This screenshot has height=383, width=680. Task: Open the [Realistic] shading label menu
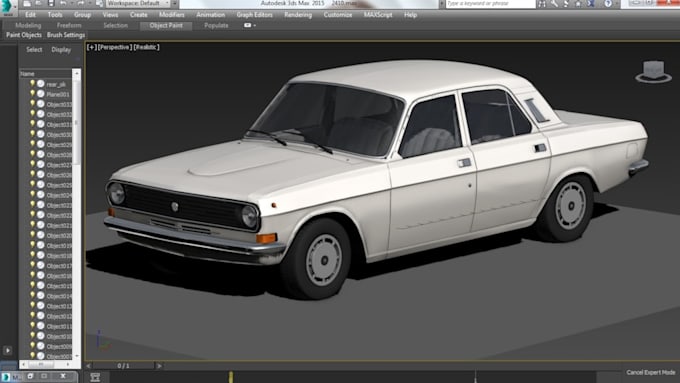(x=147, y=47)
